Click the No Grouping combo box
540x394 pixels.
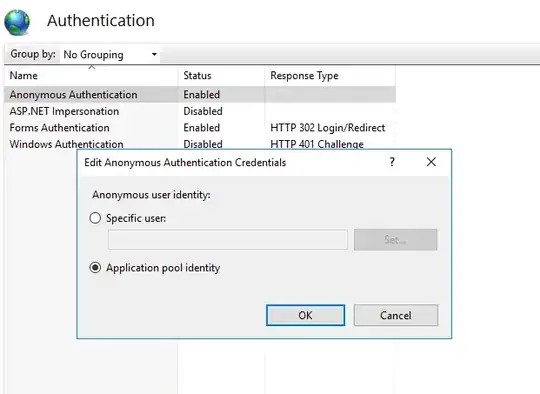click(110, 54)
